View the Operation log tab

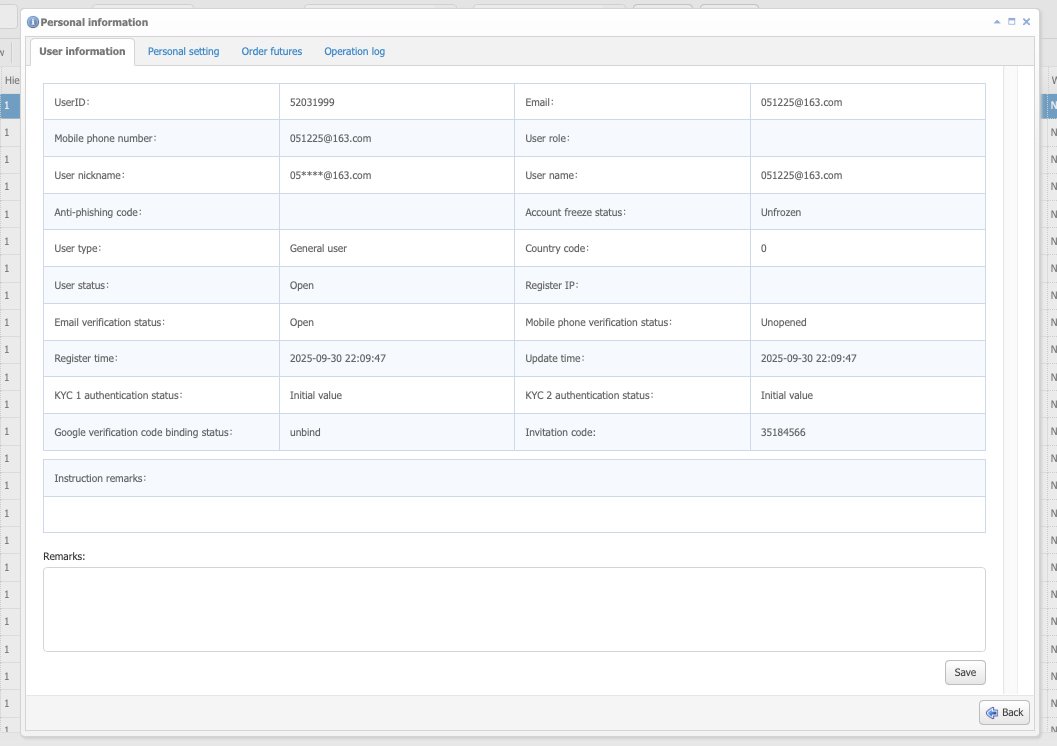pyautogui.click(x=354, y=52)
